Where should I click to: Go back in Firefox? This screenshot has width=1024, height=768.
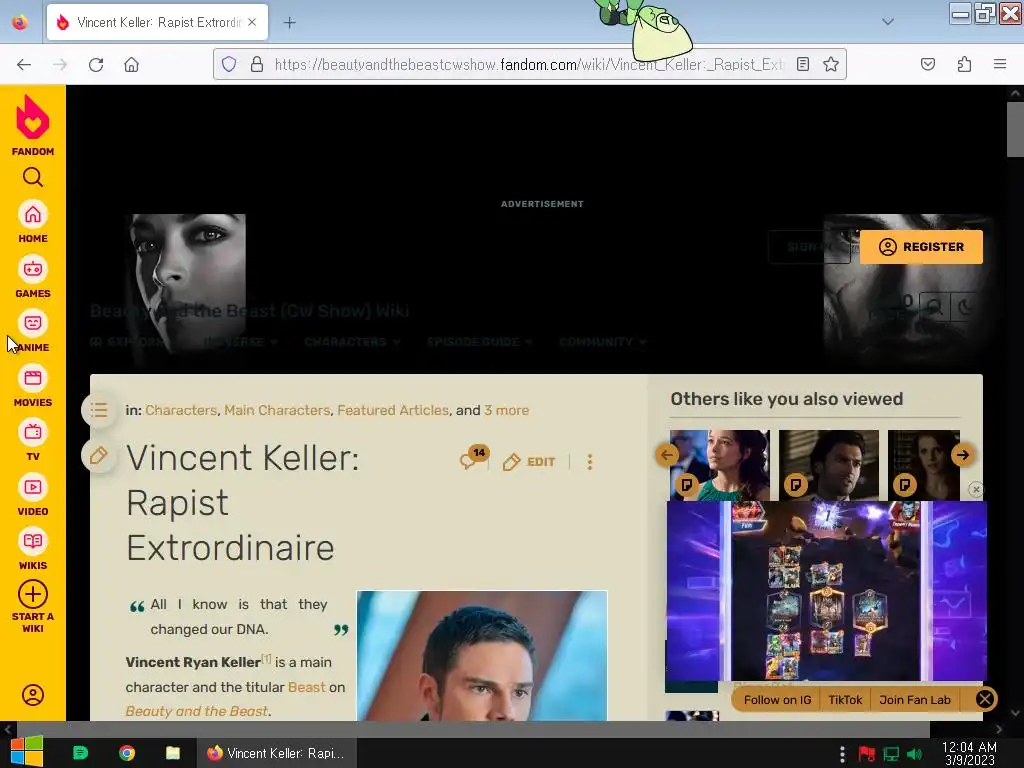pyautogui.click(x=24, y=64)
